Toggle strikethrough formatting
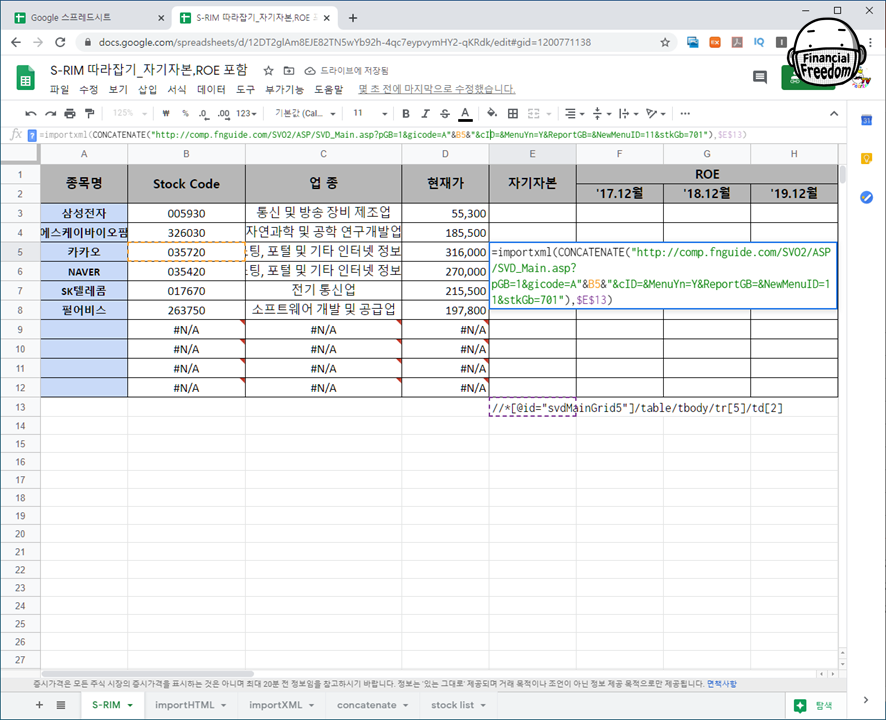The image size is (886, 720). [x=445, y=114]
